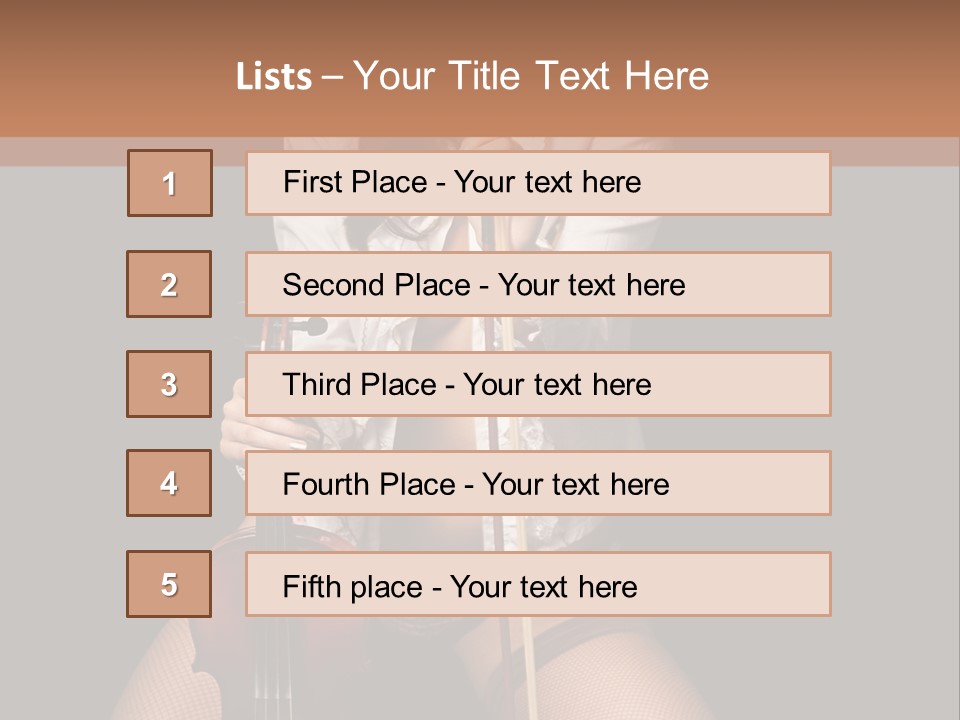Click the gray area left of numbers
The image size is (960, 720).
pyautogui.click(x=60, y=400)
